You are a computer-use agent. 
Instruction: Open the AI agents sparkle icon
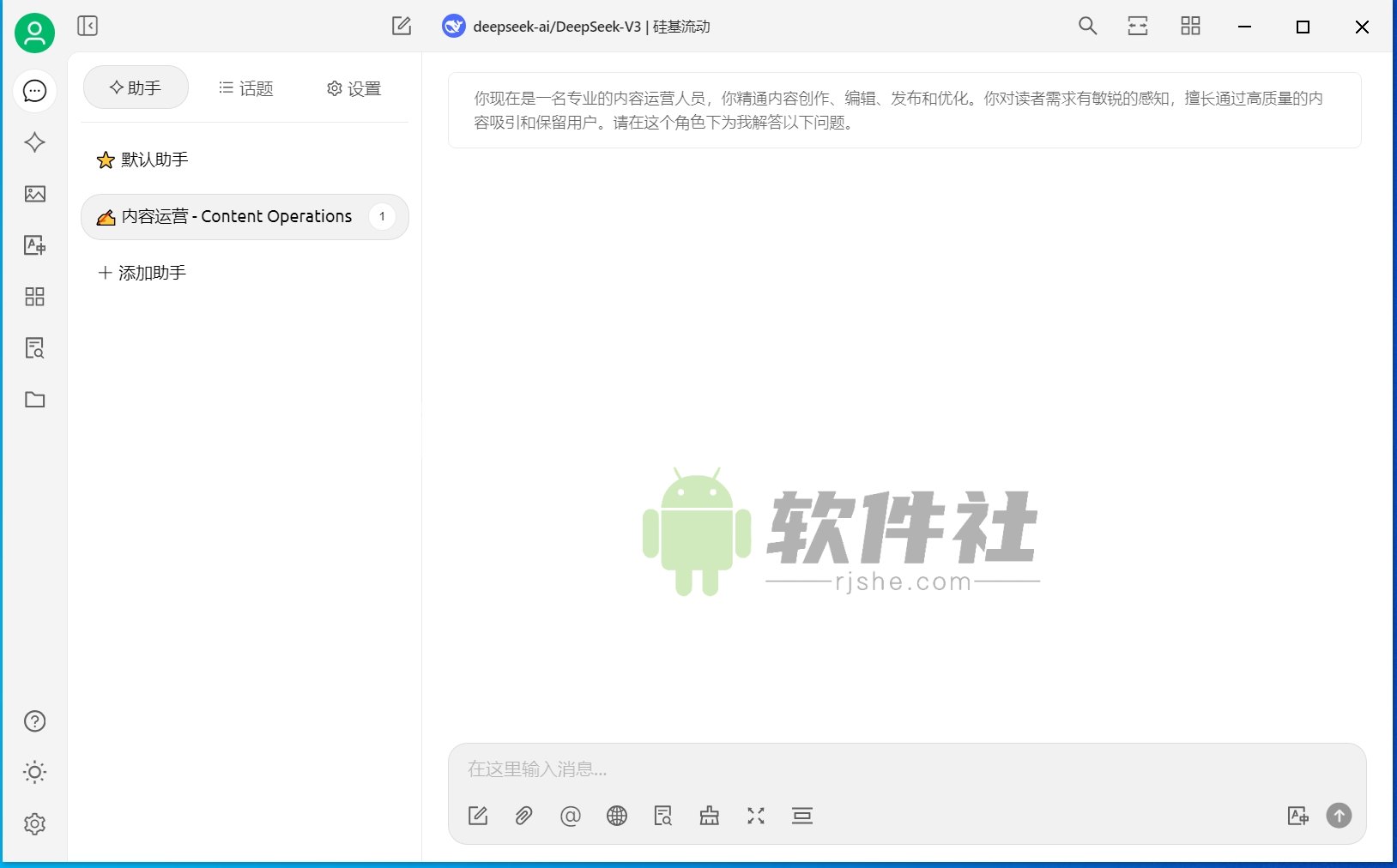(x=34, y=142)
